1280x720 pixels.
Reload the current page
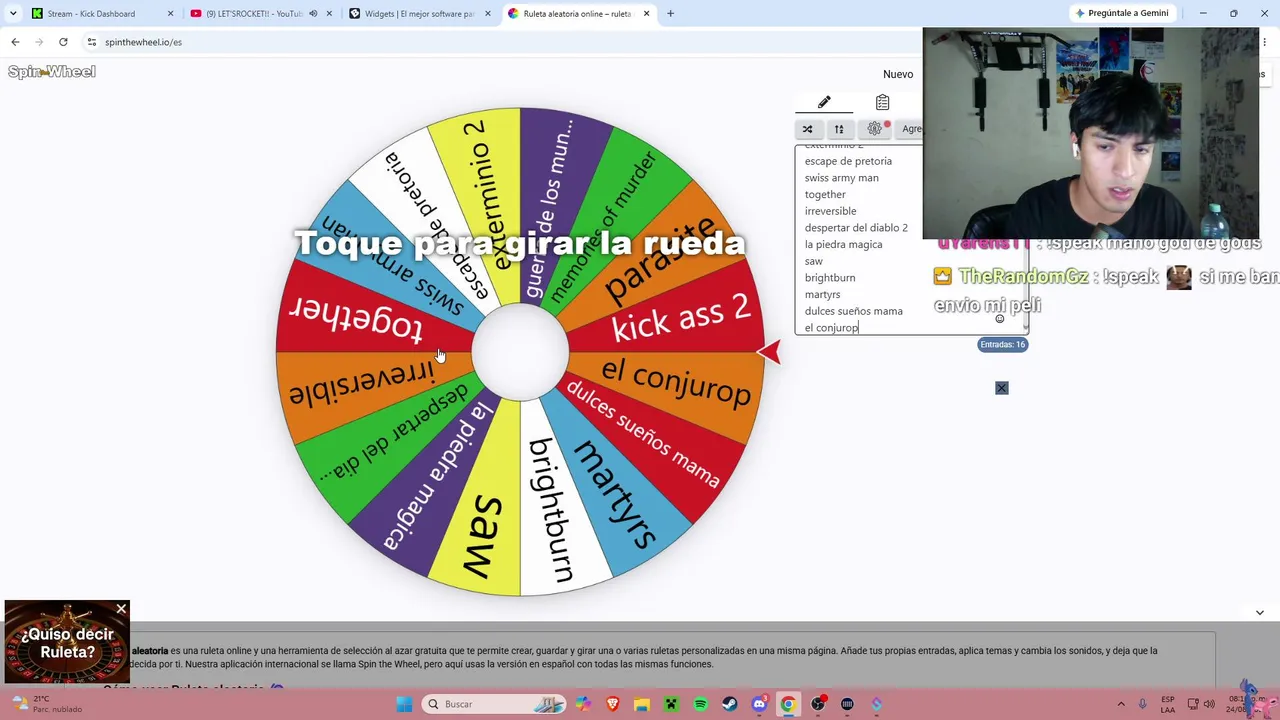(x=63, y=42)
